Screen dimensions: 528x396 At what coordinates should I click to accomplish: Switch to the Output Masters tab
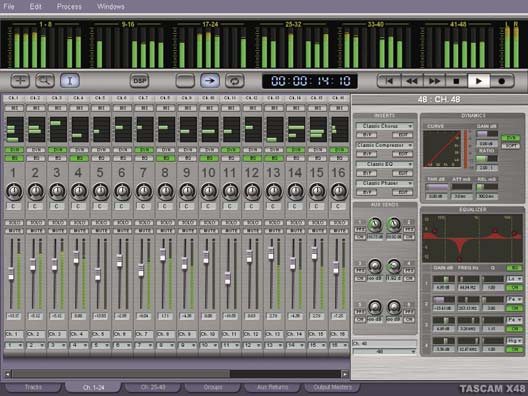(332, 387)
